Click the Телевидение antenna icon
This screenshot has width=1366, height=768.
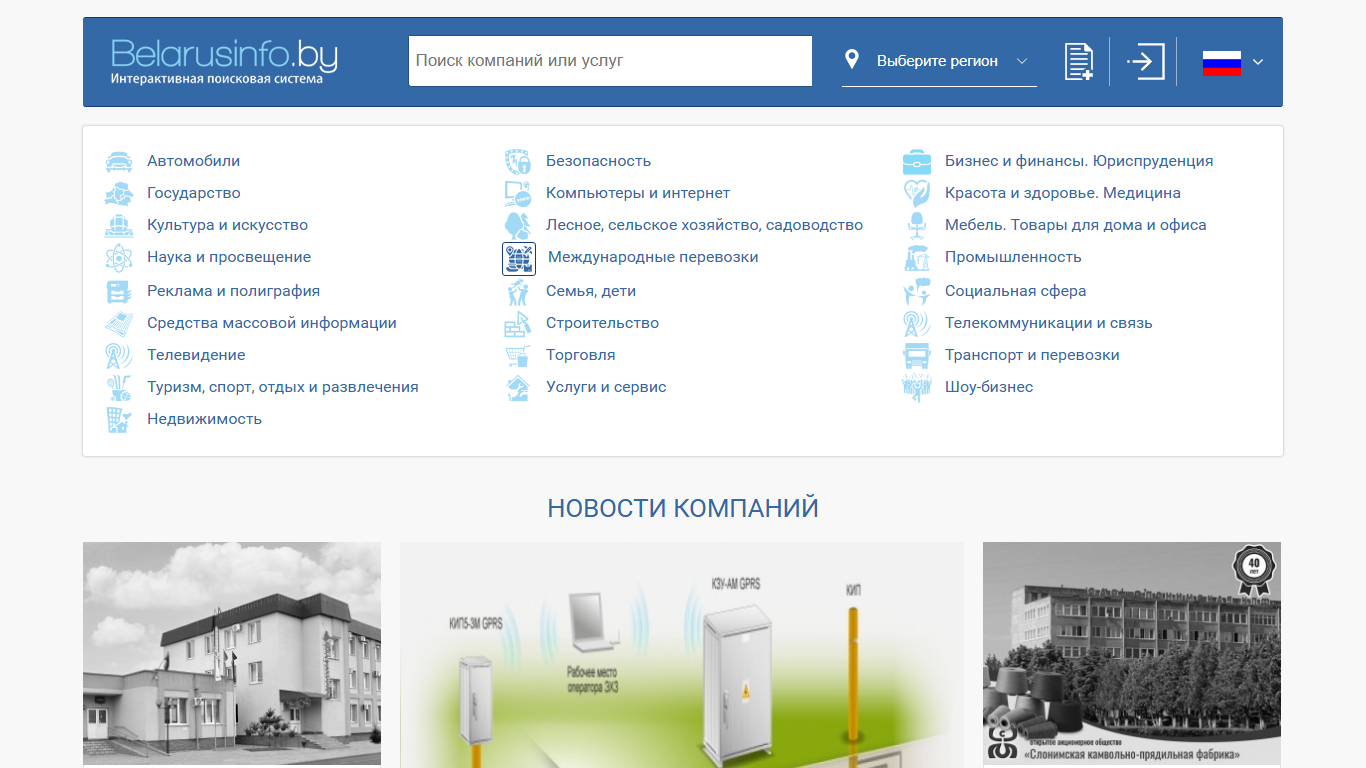coord(119,355)
